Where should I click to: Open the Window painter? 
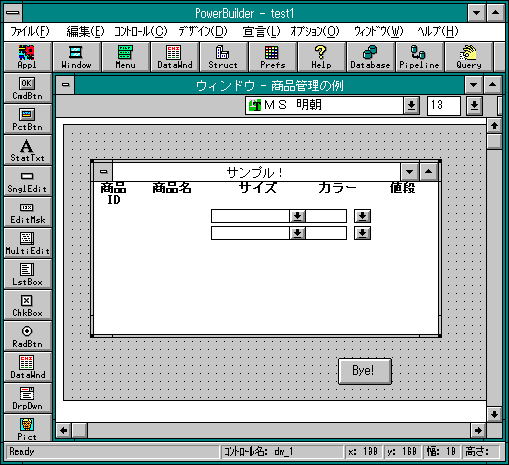pos(77,57)
